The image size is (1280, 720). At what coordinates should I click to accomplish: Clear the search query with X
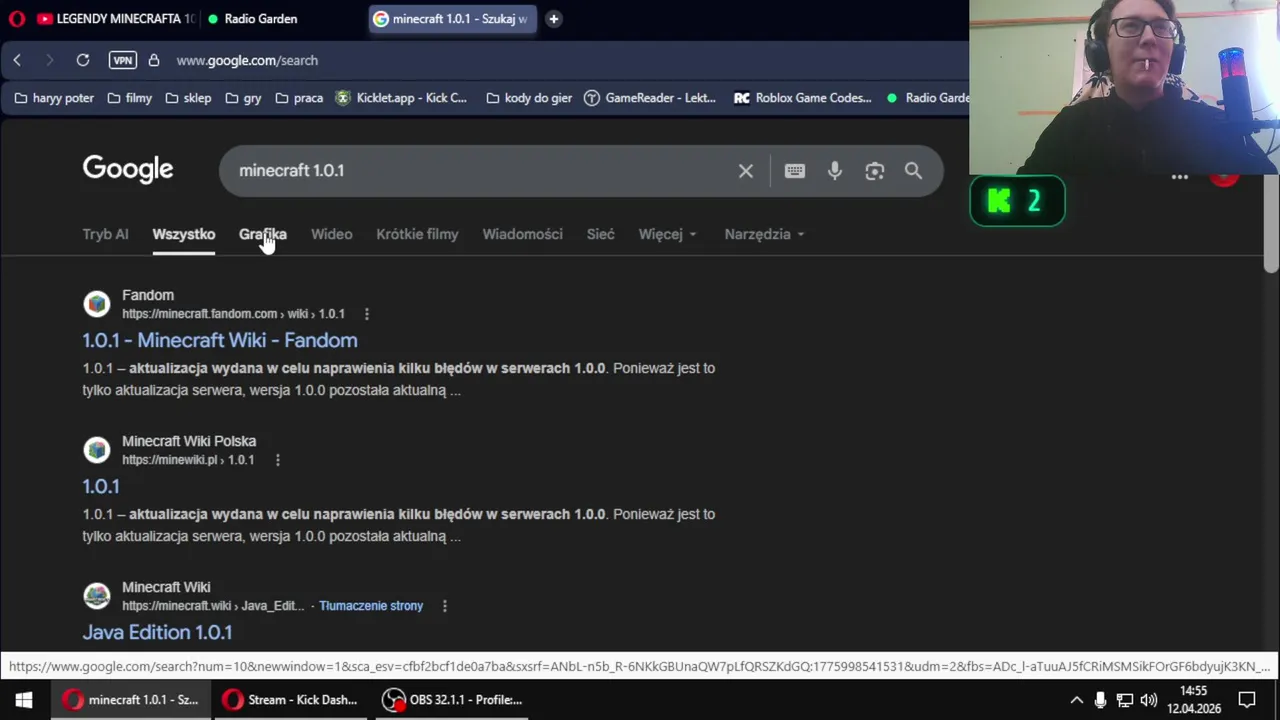click(x=746, y=171)
